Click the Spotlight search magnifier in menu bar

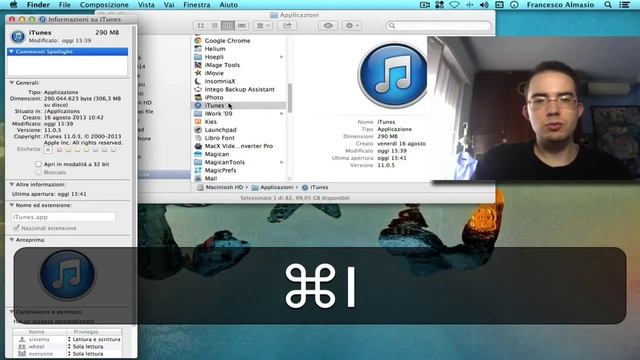(x=608, y=5)
